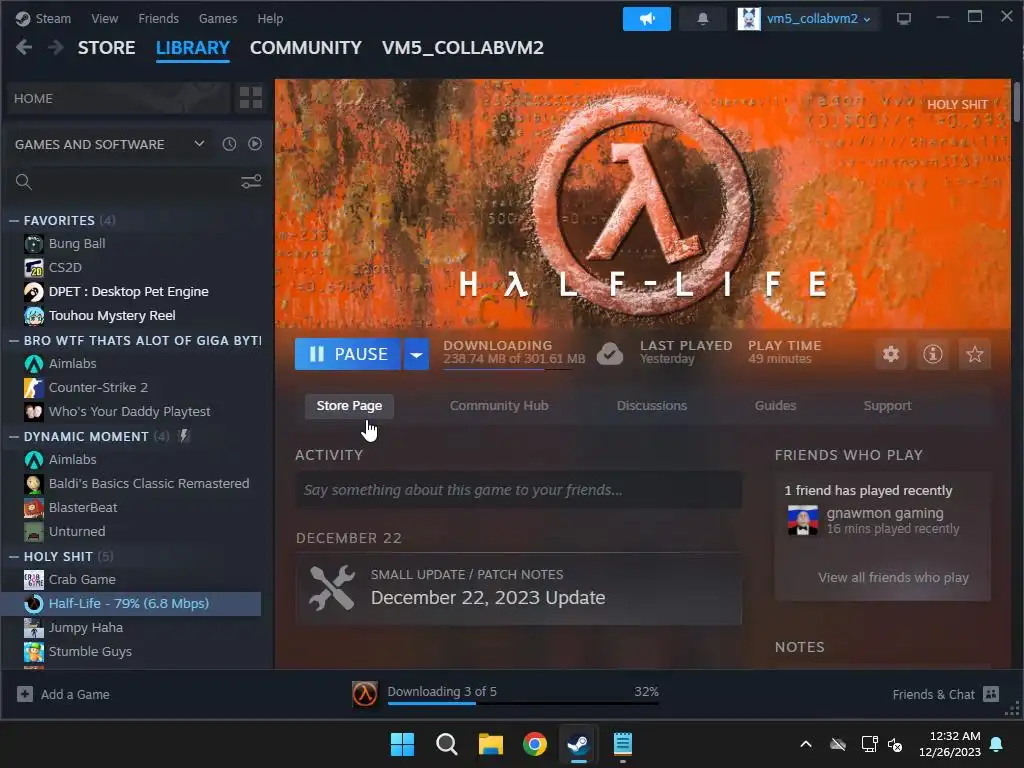Screen dimensions: 1024x768
Task: Open the Support link
Action: (x=888, y=406)
